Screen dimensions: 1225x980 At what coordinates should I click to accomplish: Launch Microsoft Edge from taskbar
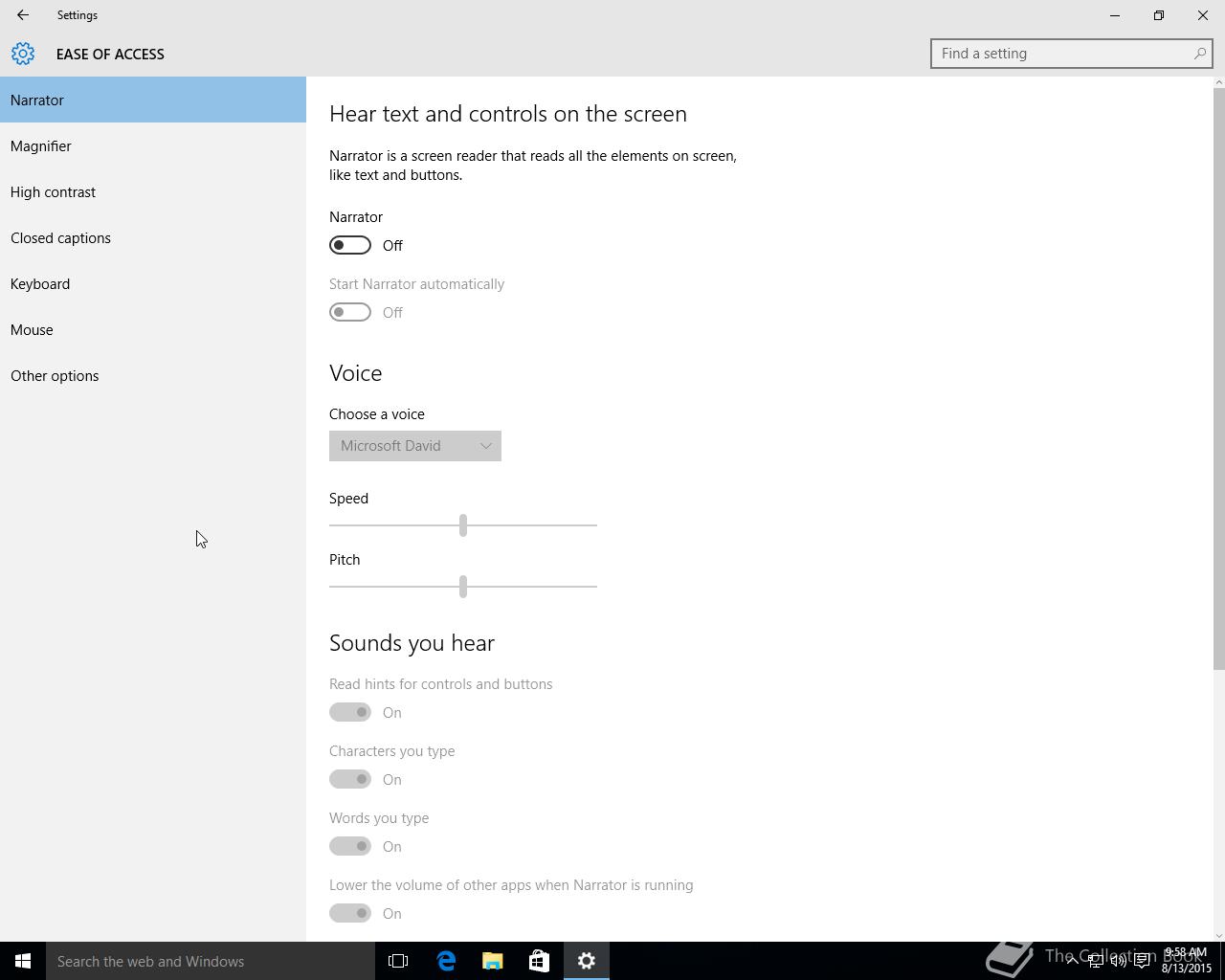click(446, 961)
